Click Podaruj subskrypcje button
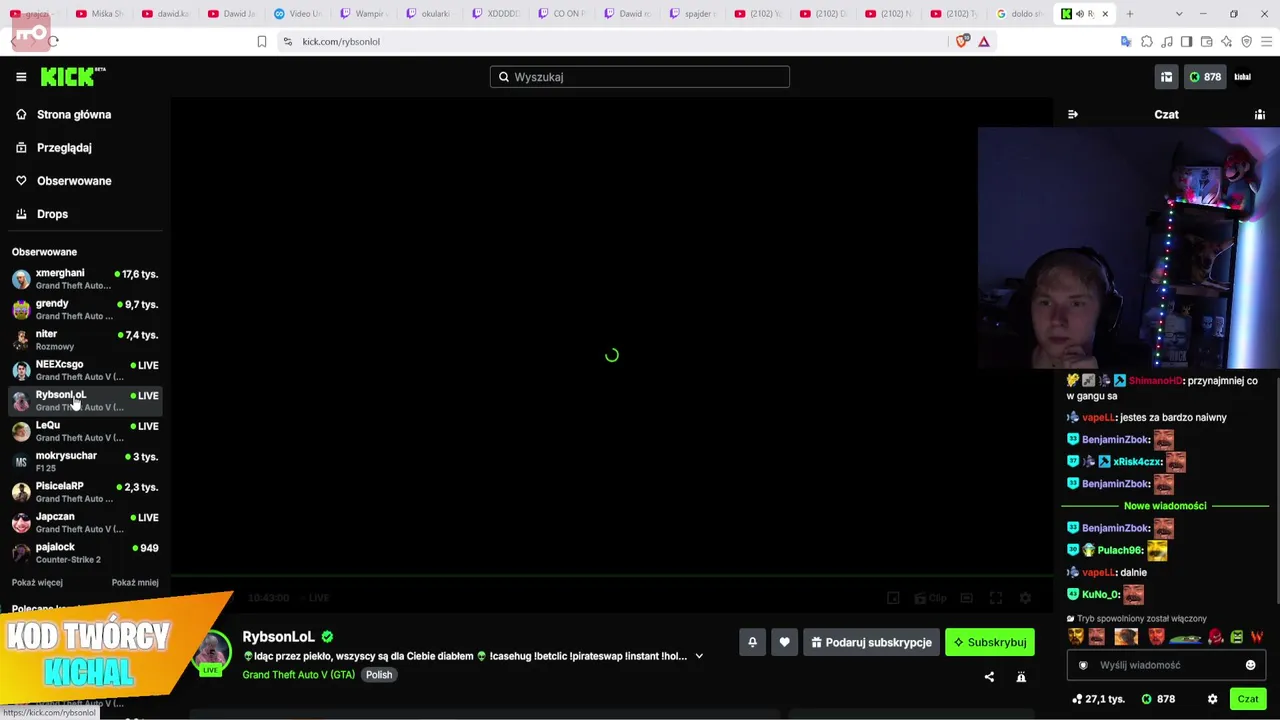 click(871, 642)
